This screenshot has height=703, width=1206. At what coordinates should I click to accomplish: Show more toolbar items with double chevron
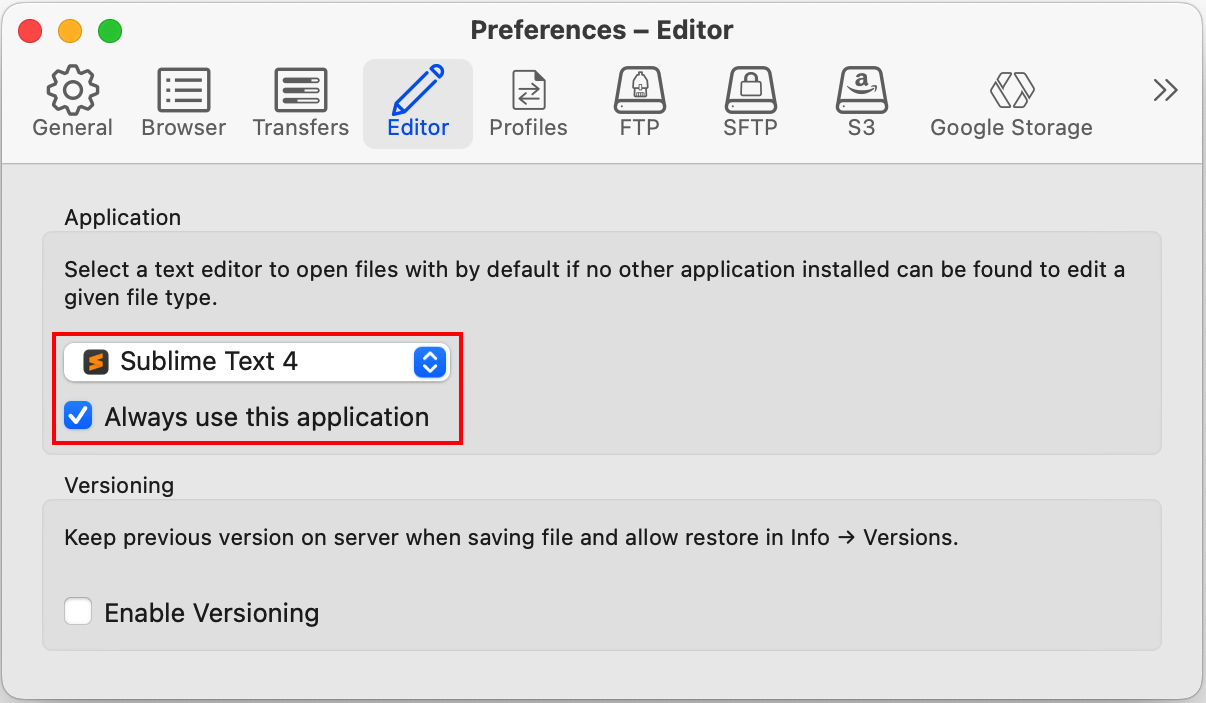[x=1165, y=90]
